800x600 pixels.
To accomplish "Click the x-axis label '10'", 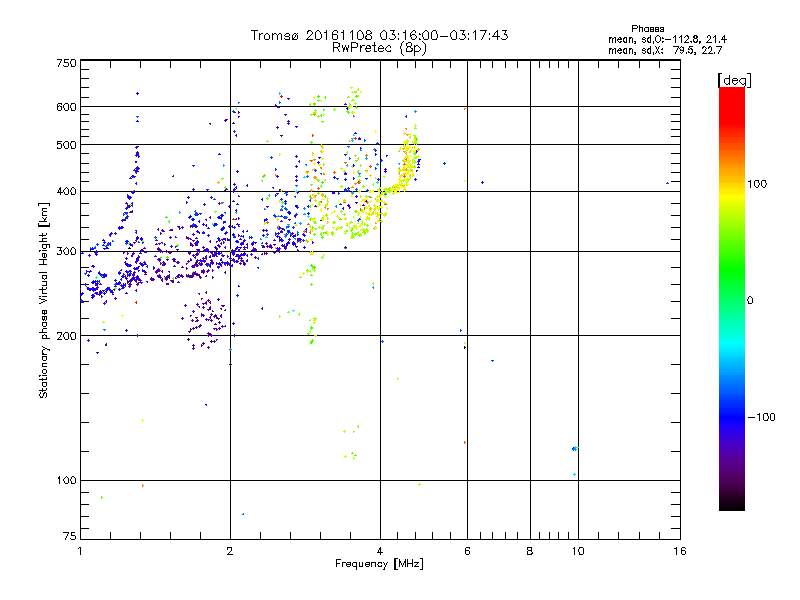I will tap(578, 551).
